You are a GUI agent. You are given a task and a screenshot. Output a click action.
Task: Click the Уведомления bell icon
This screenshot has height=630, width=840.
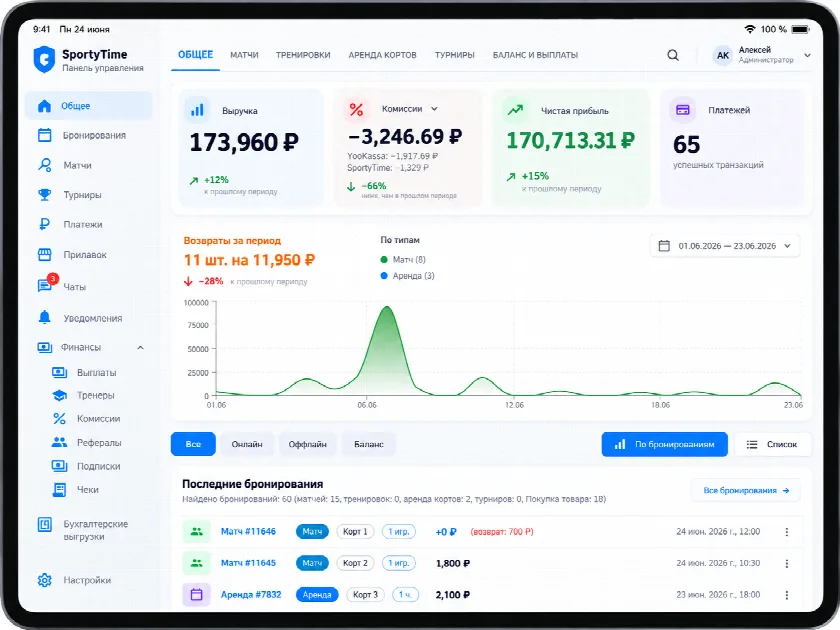(44, 318)
